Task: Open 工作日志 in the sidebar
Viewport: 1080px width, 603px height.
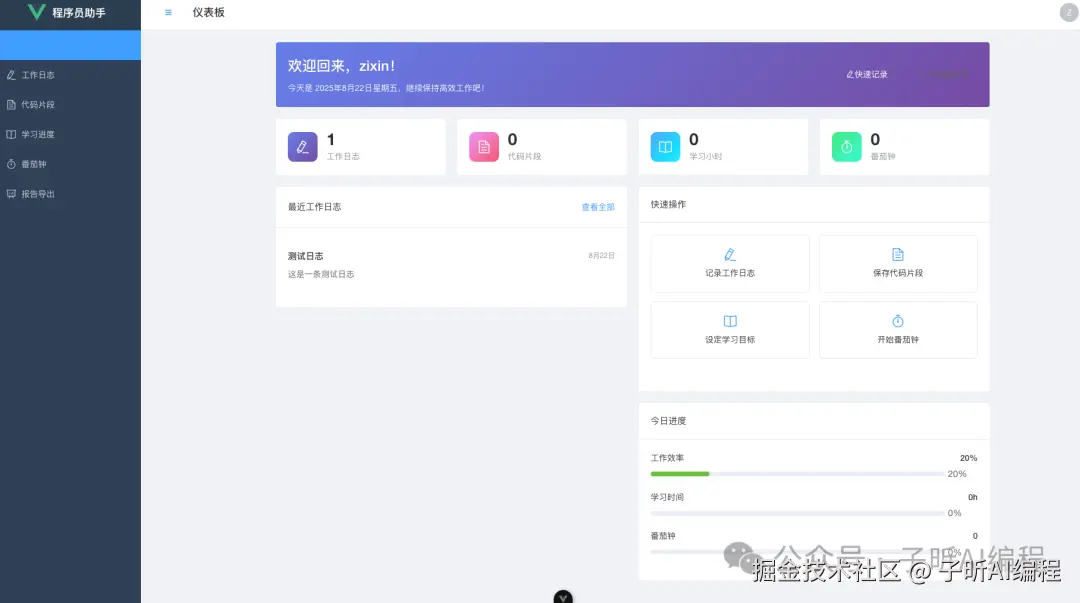Action: click(70, 75)
